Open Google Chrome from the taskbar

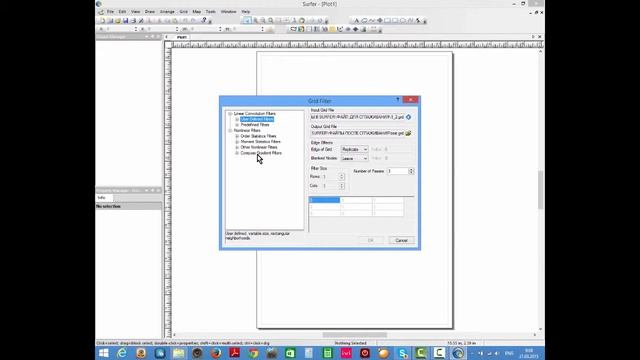[x=253, y=353]
